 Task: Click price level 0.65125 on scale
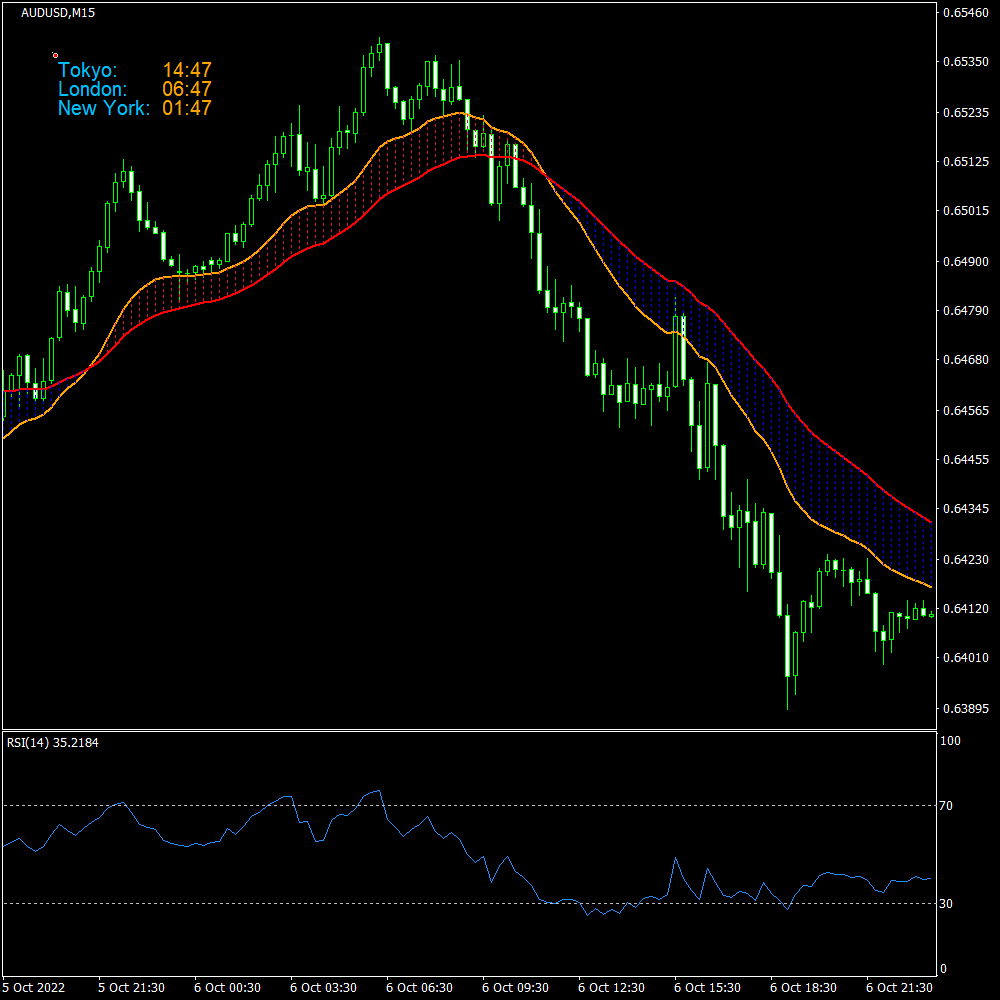pyautogui.click(x=966, y=162)
